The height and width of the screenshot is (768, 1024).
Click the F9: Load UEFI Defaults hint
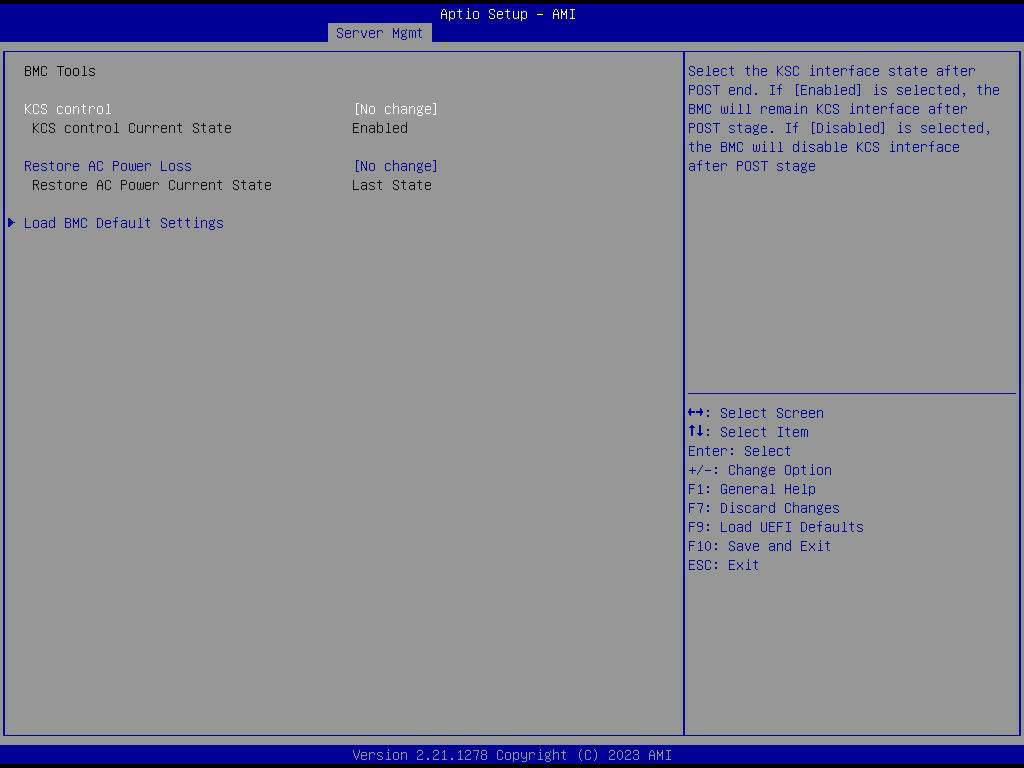click(x=775, y=527)
